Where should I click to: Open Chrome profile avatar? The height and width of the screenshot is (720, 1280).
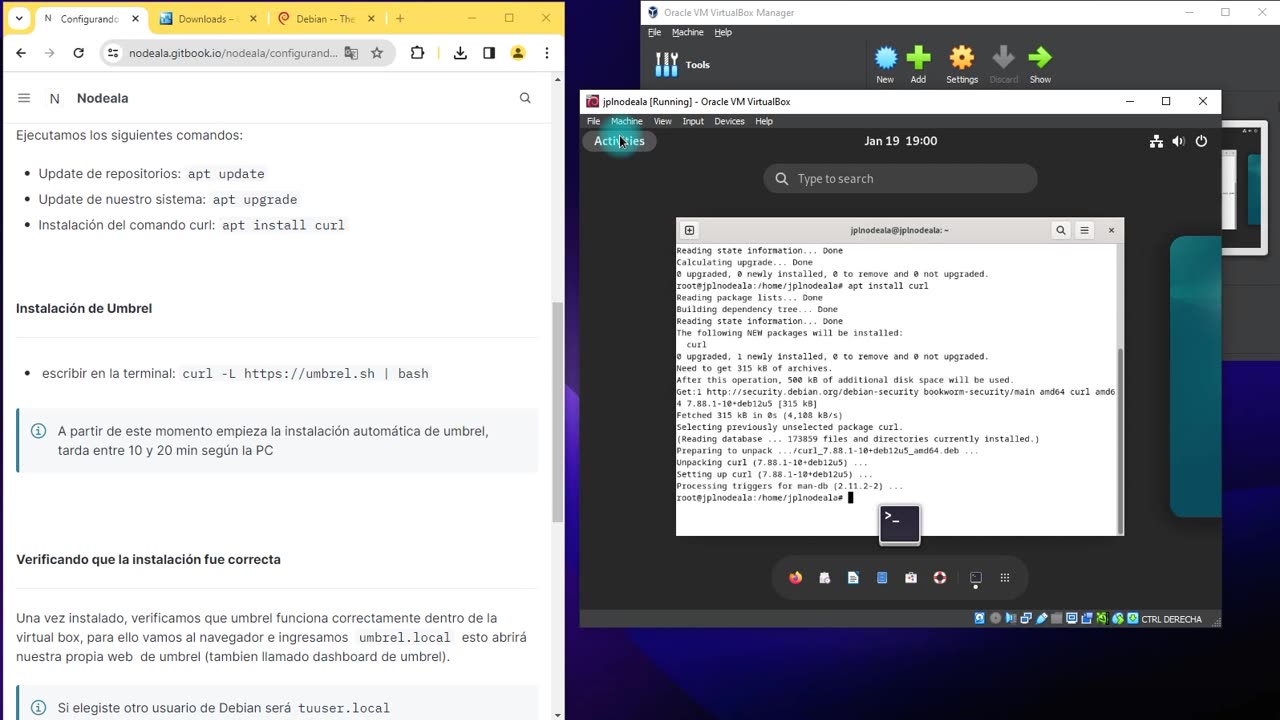pyautogui.click(x=518, y=53)
